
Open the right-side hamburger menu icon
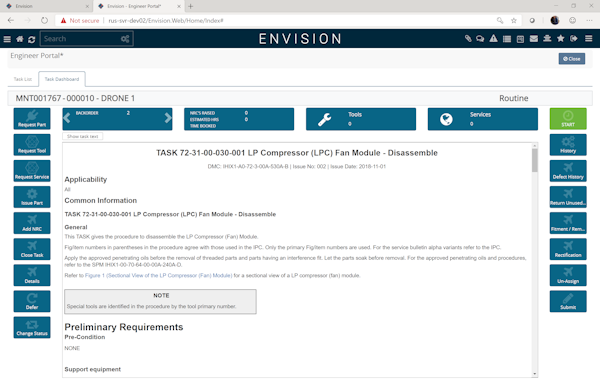click(x=589, y=39)
